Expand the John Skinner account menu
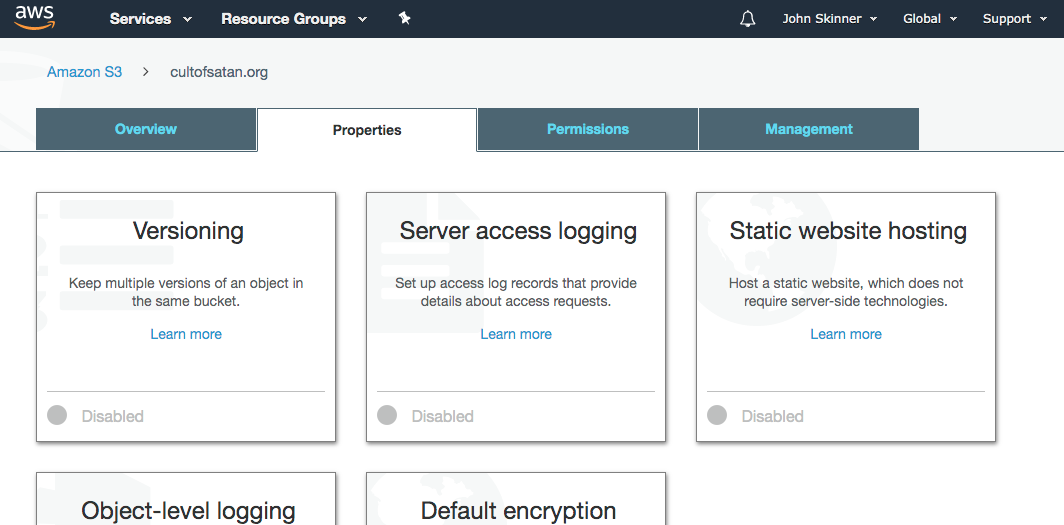Screen dimensions: 1064x525 coord(829,19)
